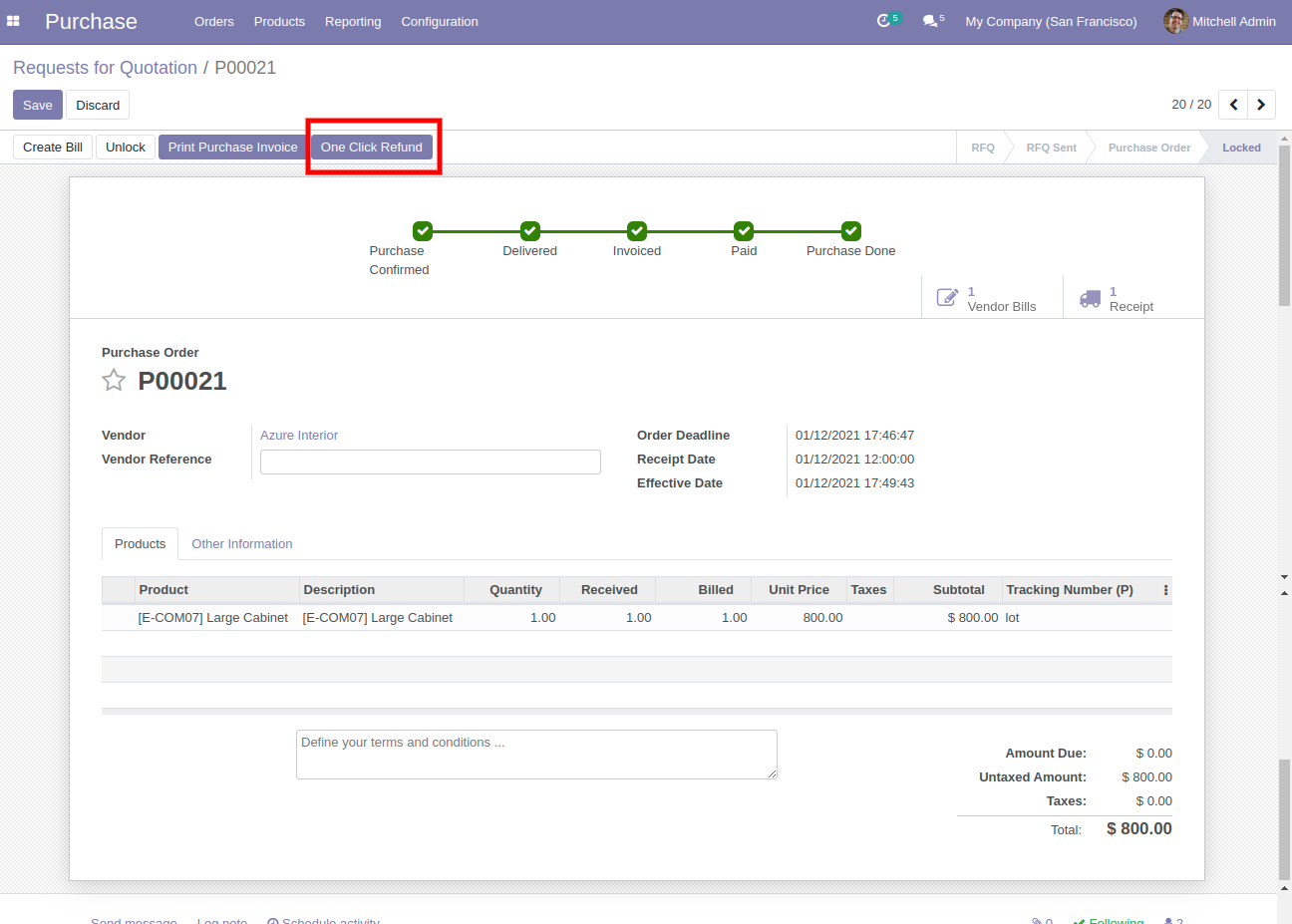
Task: Go to the previous record arrow
Action: coord(1233,105)
